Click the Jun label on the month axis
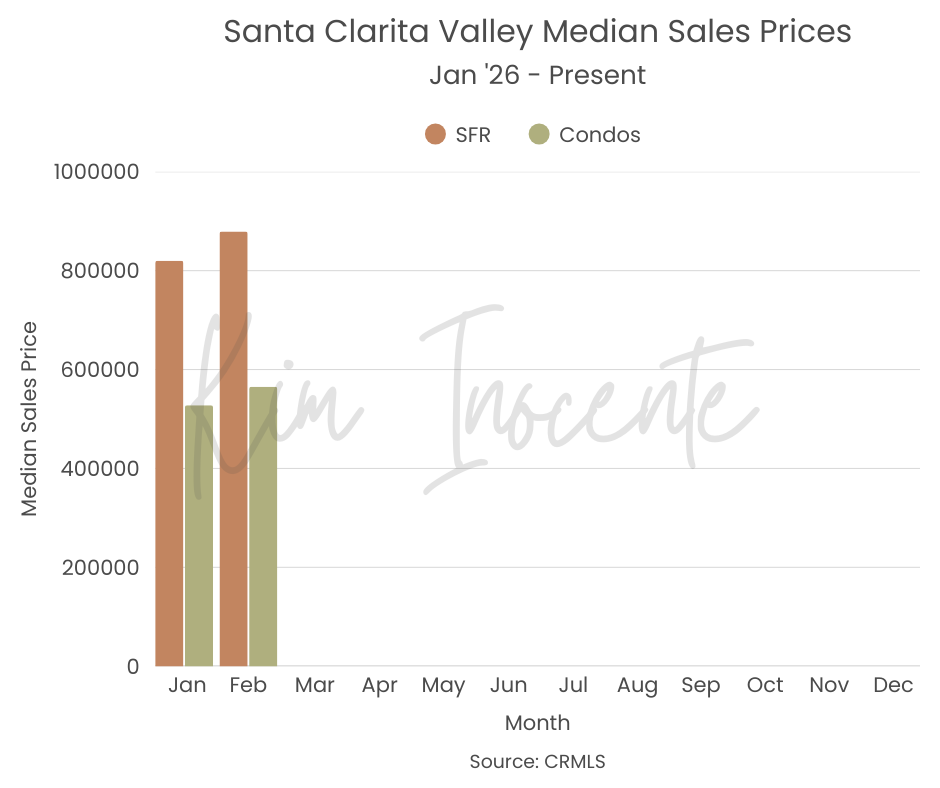Viewport: 940px width, 788px height. pyautogui.click(x=509, y=685)
